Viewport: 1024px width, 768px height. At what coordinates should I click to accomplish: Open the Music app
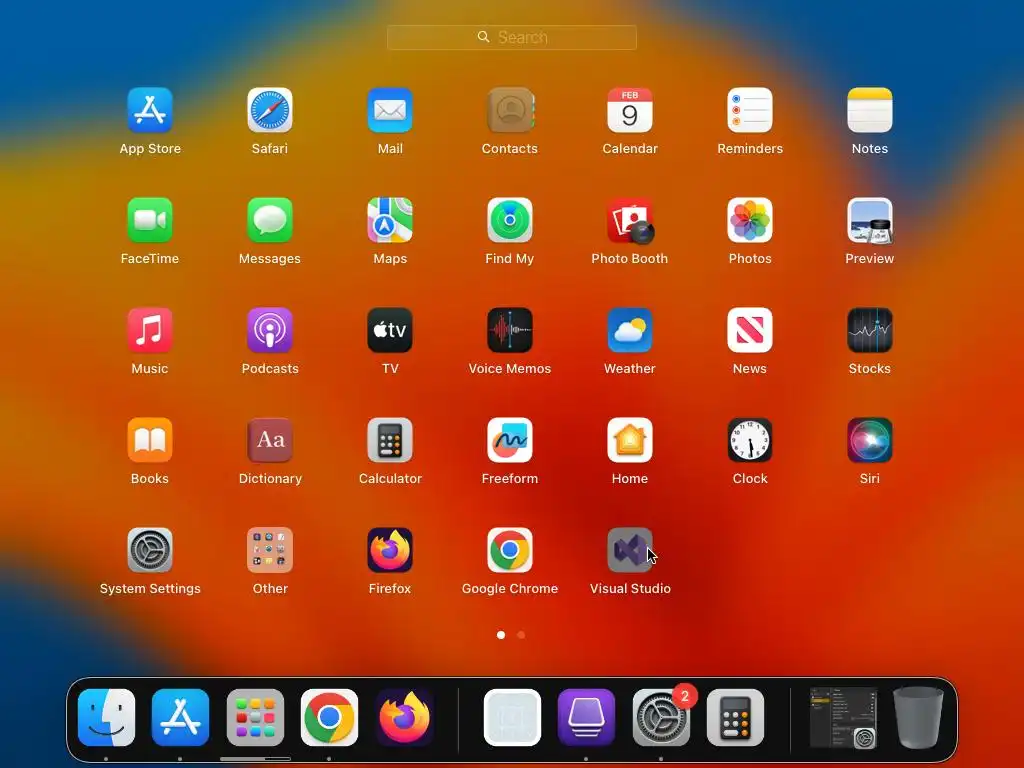click(150, 330)
